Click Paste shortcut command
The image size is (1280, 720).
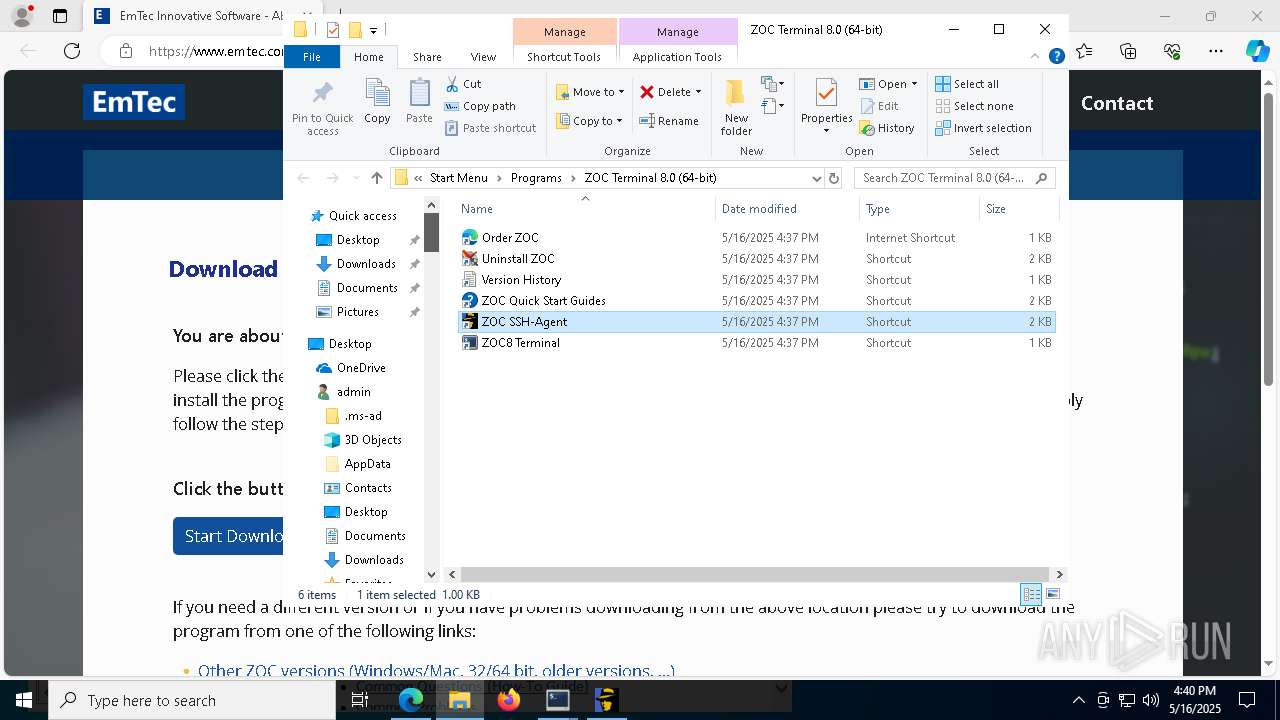pyautogui.click(x=490, y=128)
